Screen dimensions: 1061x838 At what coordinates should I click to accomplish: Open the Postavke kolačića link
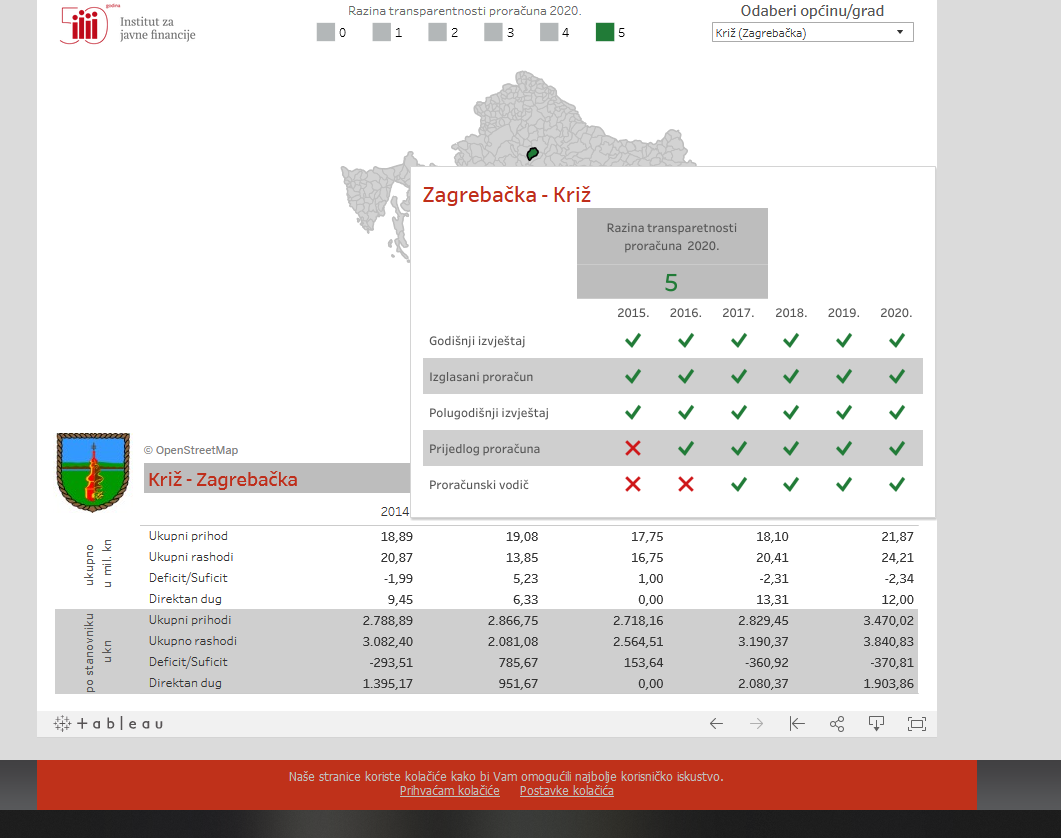[566, 791]
